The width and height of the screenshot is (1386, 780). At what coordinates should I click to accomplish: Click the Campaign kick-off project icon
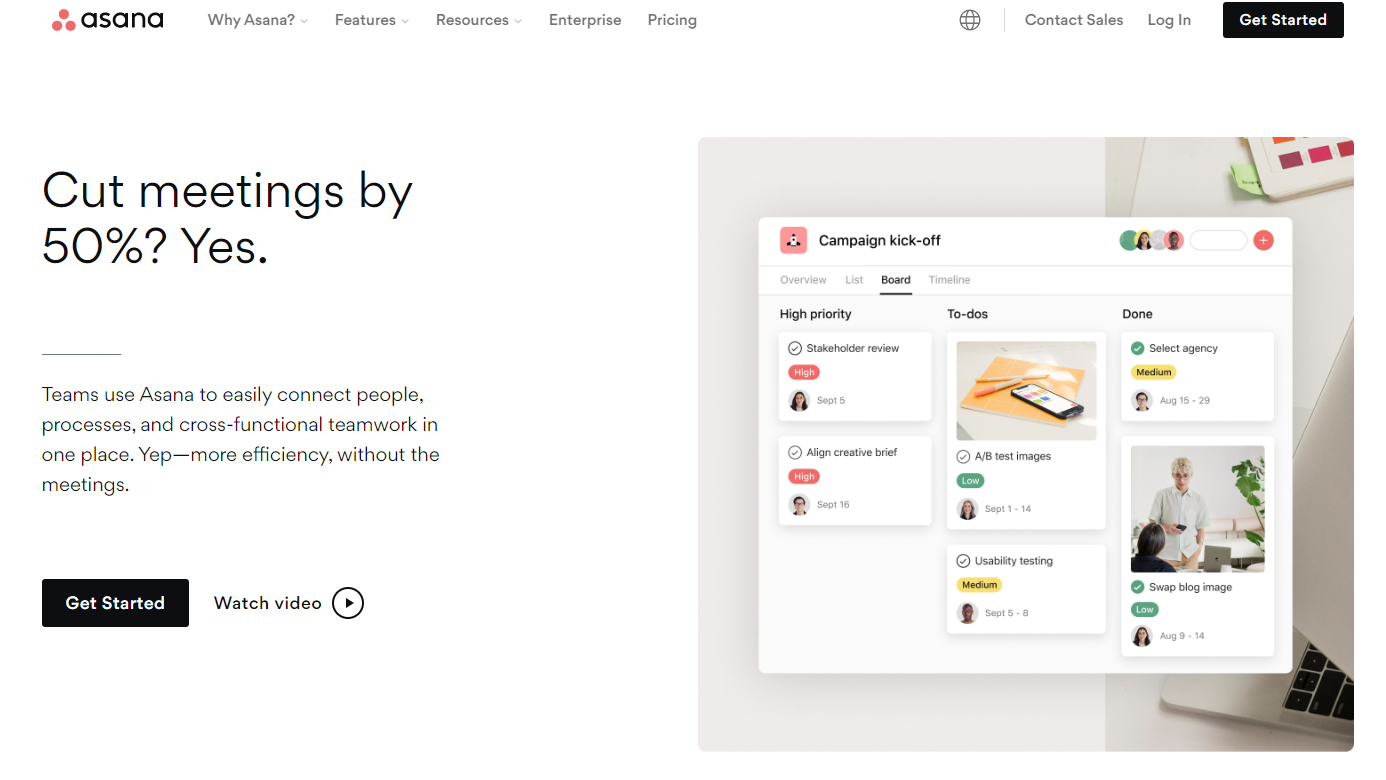tap(793, 240)
